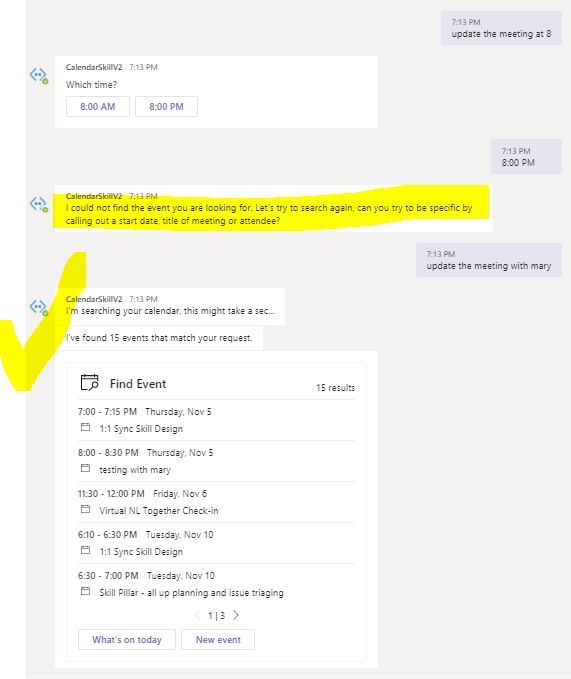The width and height of the screenshot is (571, 679).
Task: Click the sent '8:00 PM' user message bubble
Action: (x=526, y=157)
